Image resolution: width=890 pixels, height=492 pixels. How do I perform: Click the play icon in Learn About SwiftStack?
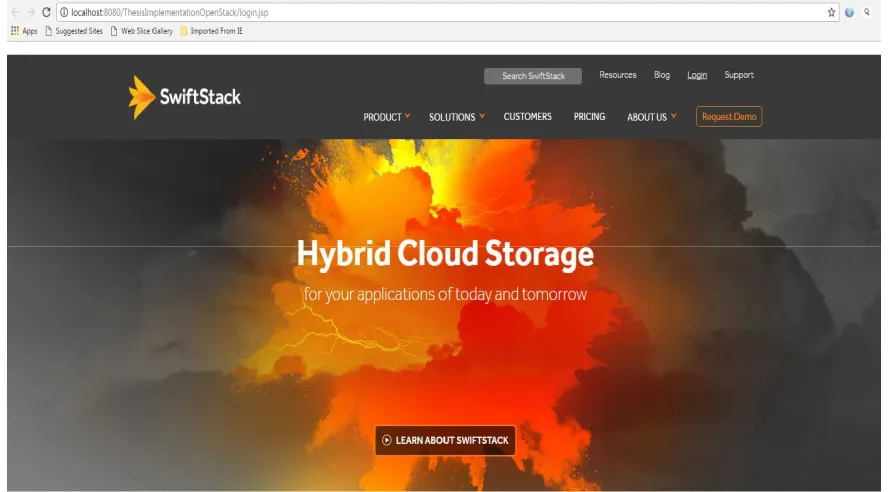click(387, 440)
